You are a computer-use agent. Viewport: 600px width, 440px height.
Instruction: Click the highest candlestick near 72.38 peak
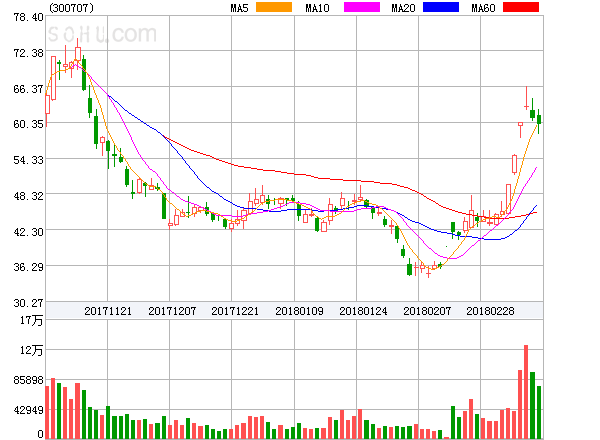pyautogui.click(x=78, y=54)
